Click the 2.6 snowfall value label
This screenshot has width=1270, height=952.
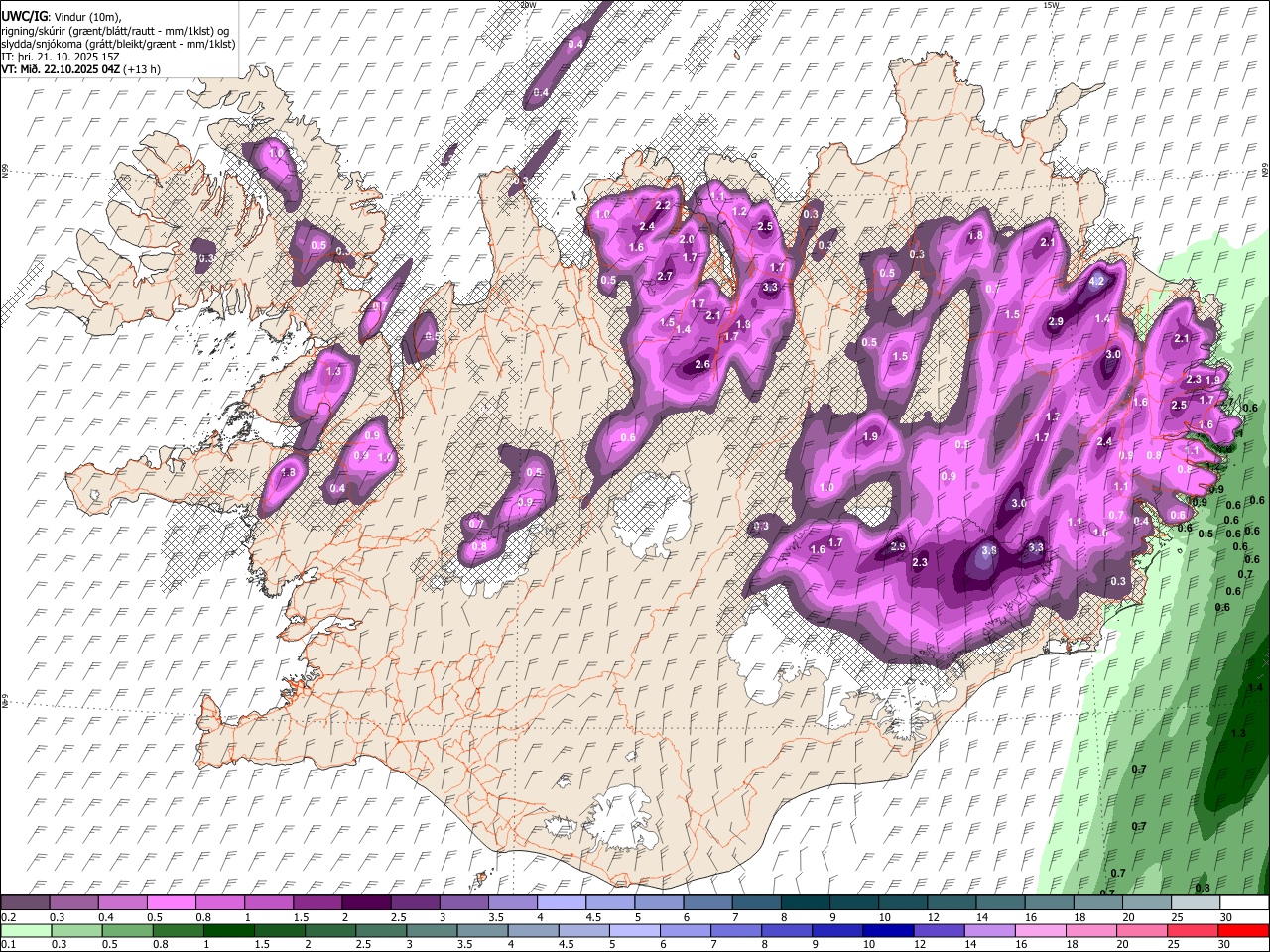702,364
